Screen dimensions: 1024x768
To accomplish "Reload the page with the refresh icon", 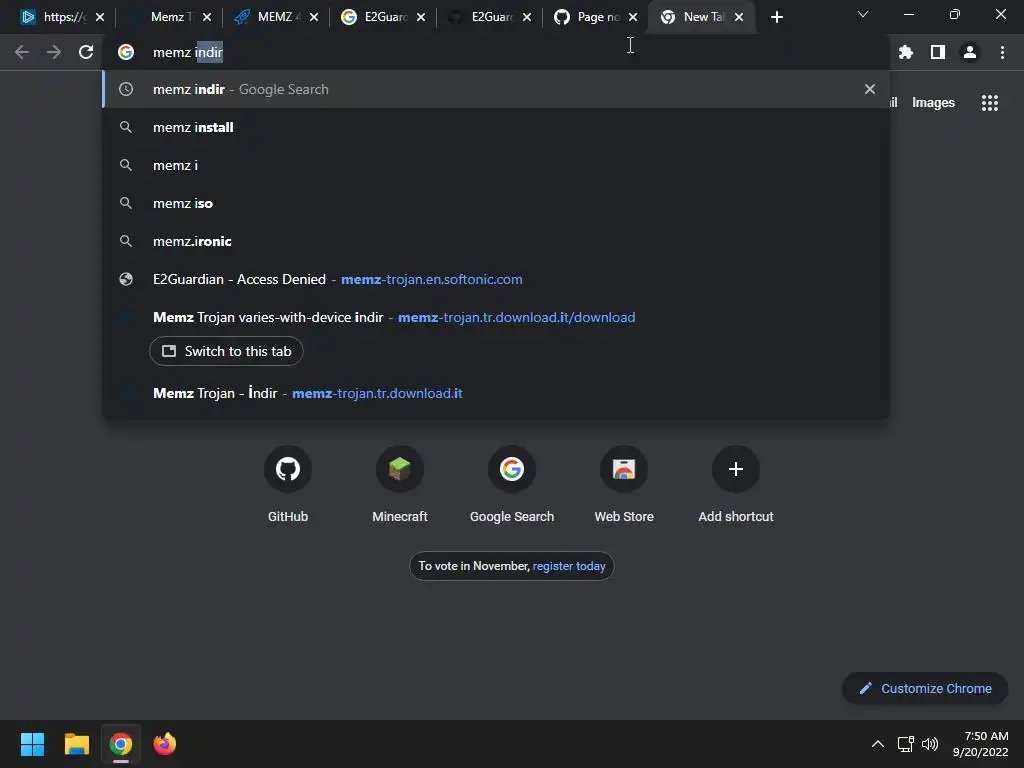I will (x=86, y=52).
